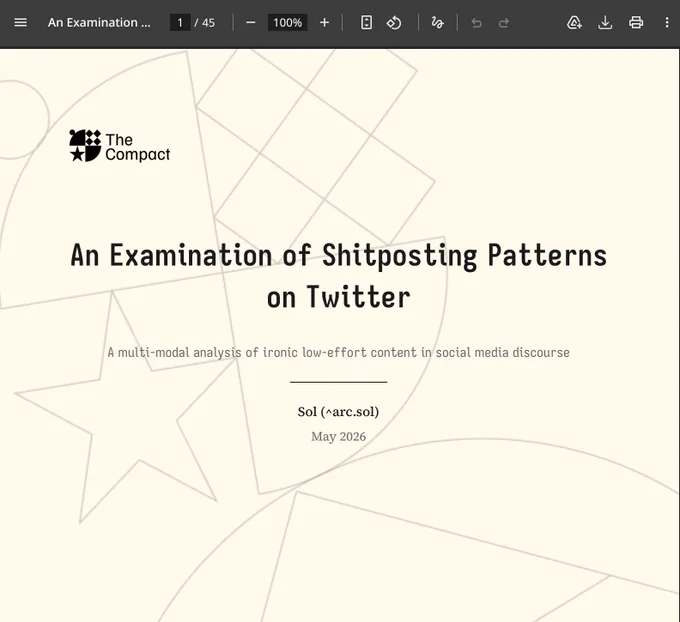Click the document title 'An Examination ...'

[99, 23]
